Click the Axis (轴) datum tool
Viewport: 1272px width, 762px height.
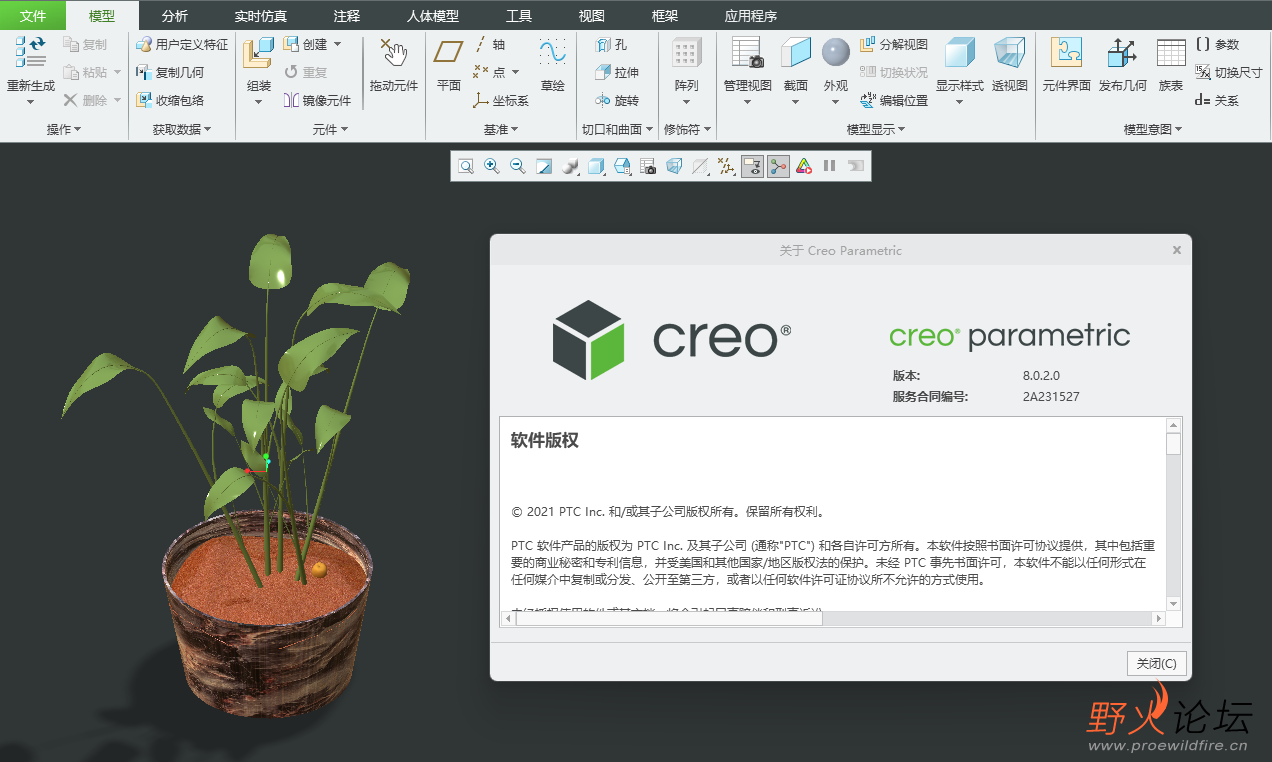tap(489, 45)
